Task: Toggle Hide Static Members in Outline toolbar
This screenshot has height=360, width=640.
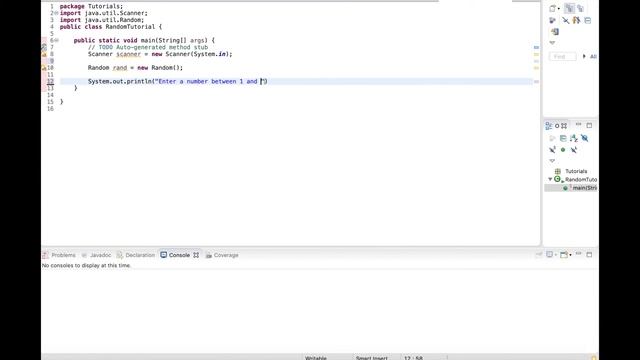Action: tap(552, 150)
